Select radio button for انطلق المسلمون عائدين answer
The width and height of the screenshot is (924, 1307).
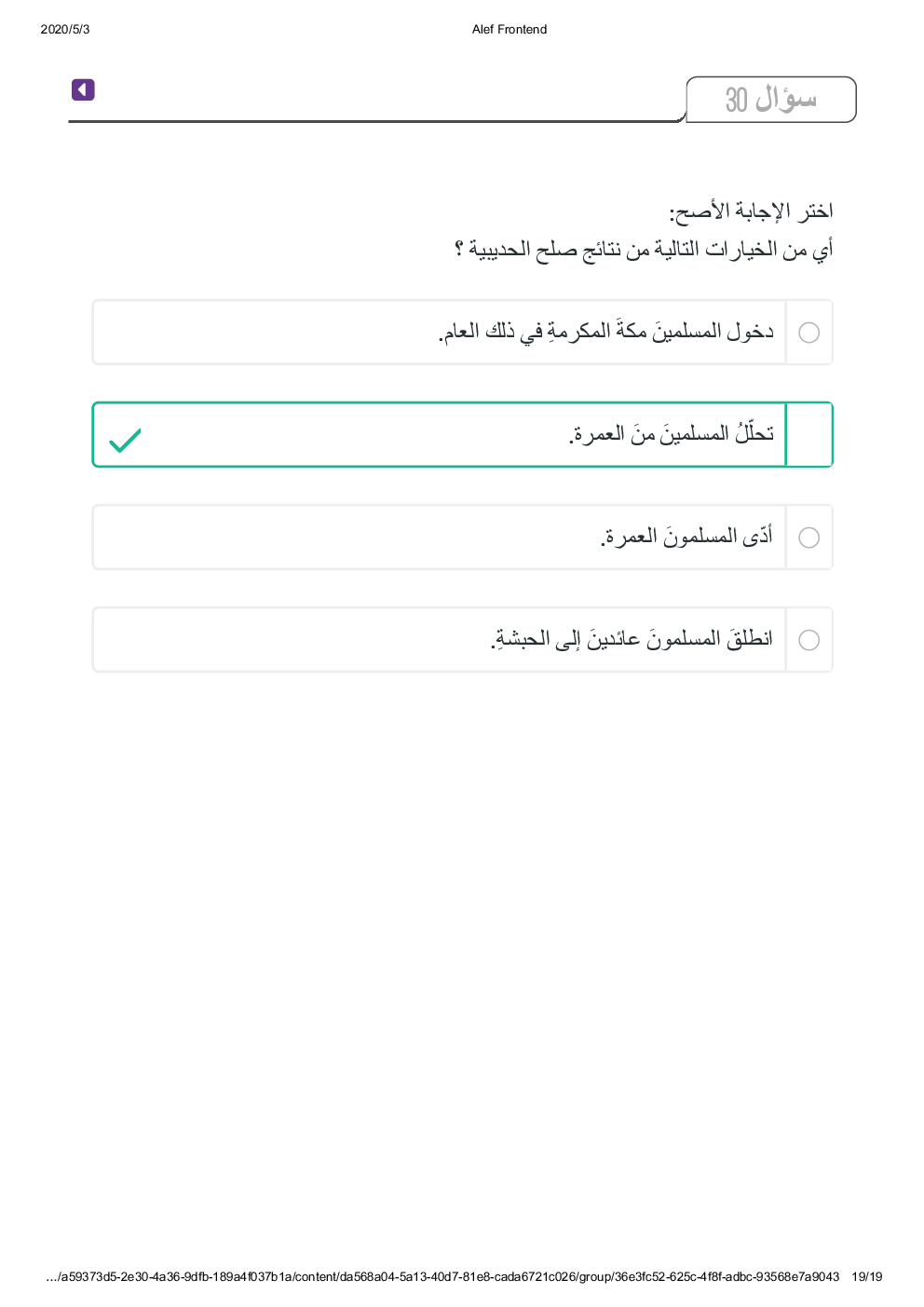(x=809, y=640)
